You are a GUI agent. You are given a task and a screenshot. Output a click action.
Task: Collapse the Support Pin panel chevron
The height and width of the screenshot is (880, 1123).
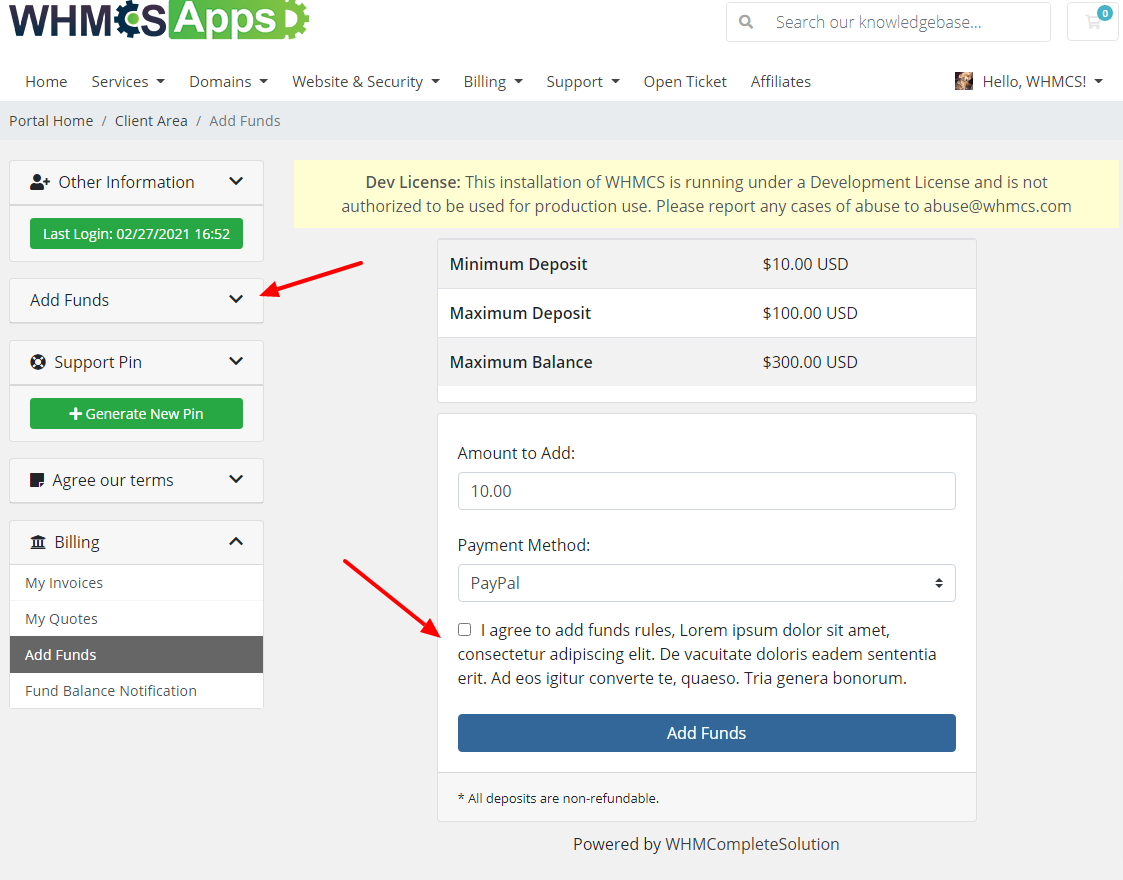coord(236,362)
